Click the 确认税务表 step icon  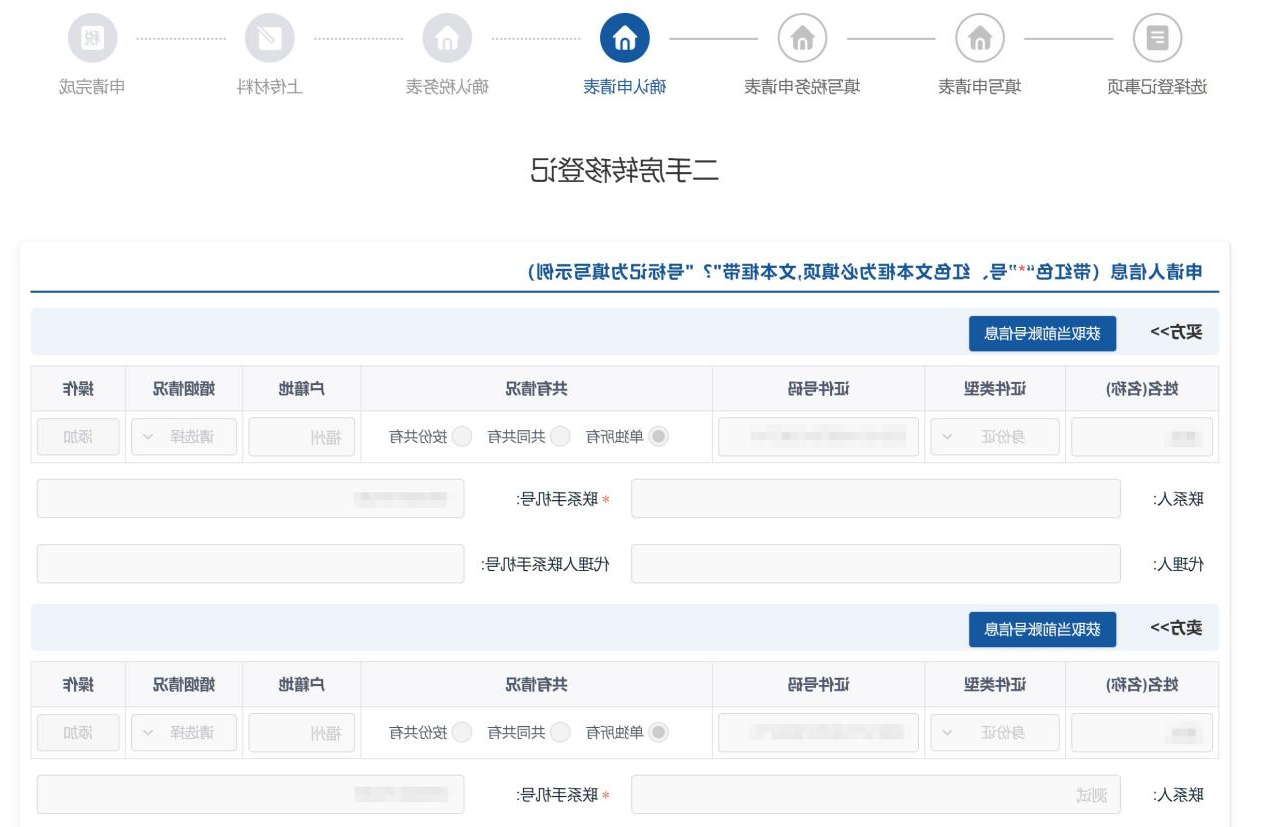pos(447,39)
